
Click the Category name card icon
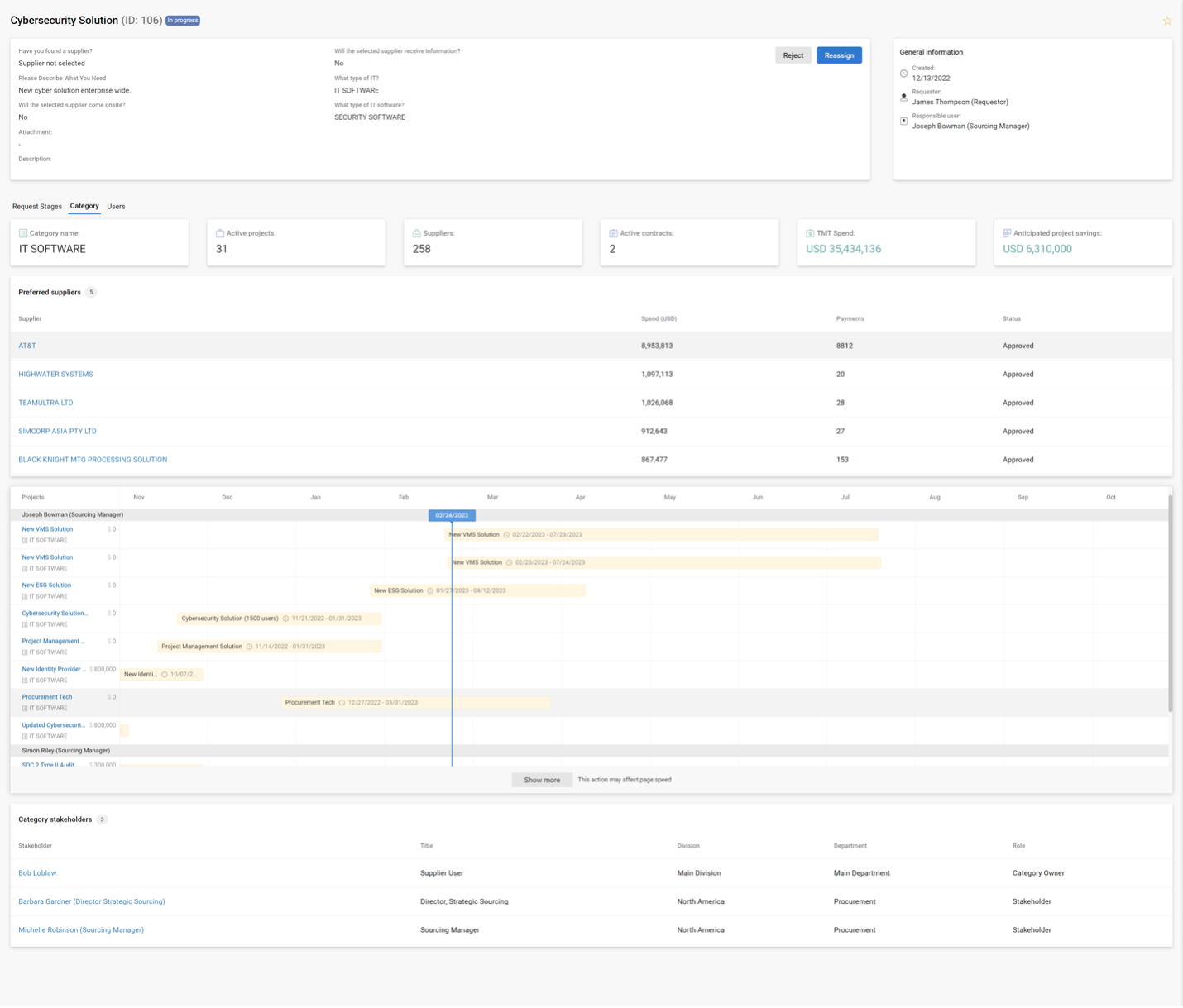pos(23,233)
